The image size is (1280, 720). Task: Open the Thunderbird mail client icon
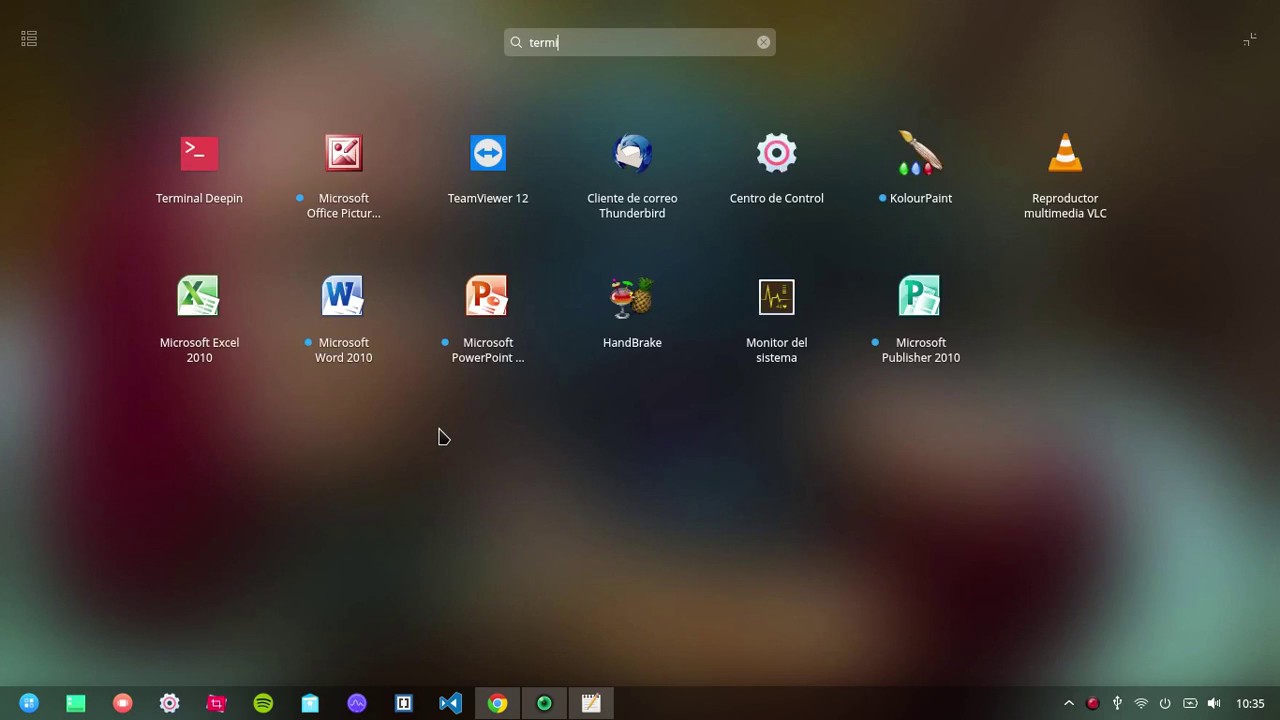(x=632, y=153)
